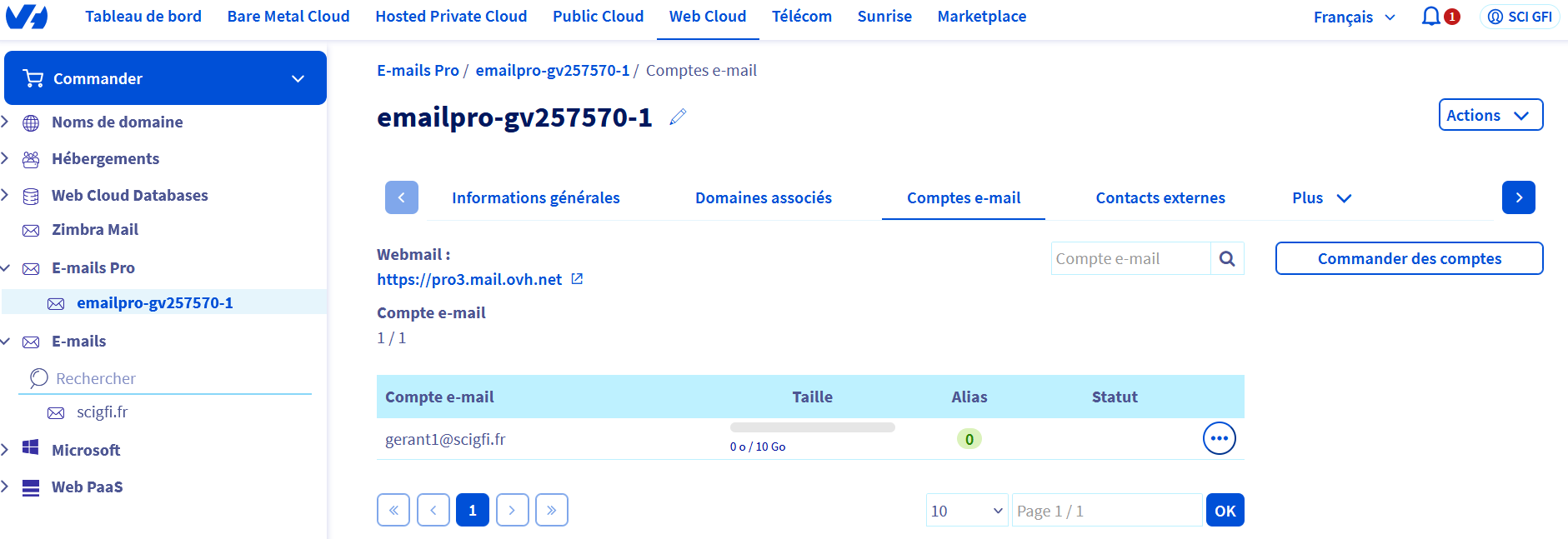Open the Actions dropdown

click(1490, 115)
